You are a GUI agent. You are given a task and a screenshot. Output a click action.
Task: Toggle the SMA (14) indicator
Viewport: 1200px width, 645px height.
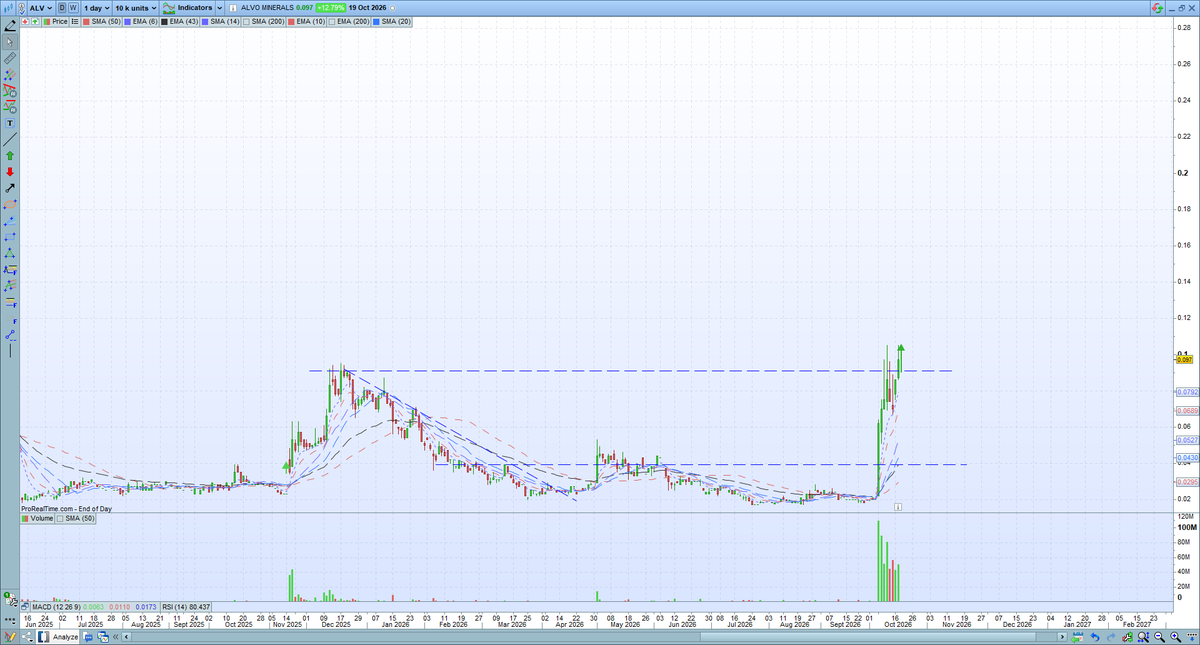pyautogui.click(x=220, y=21)
